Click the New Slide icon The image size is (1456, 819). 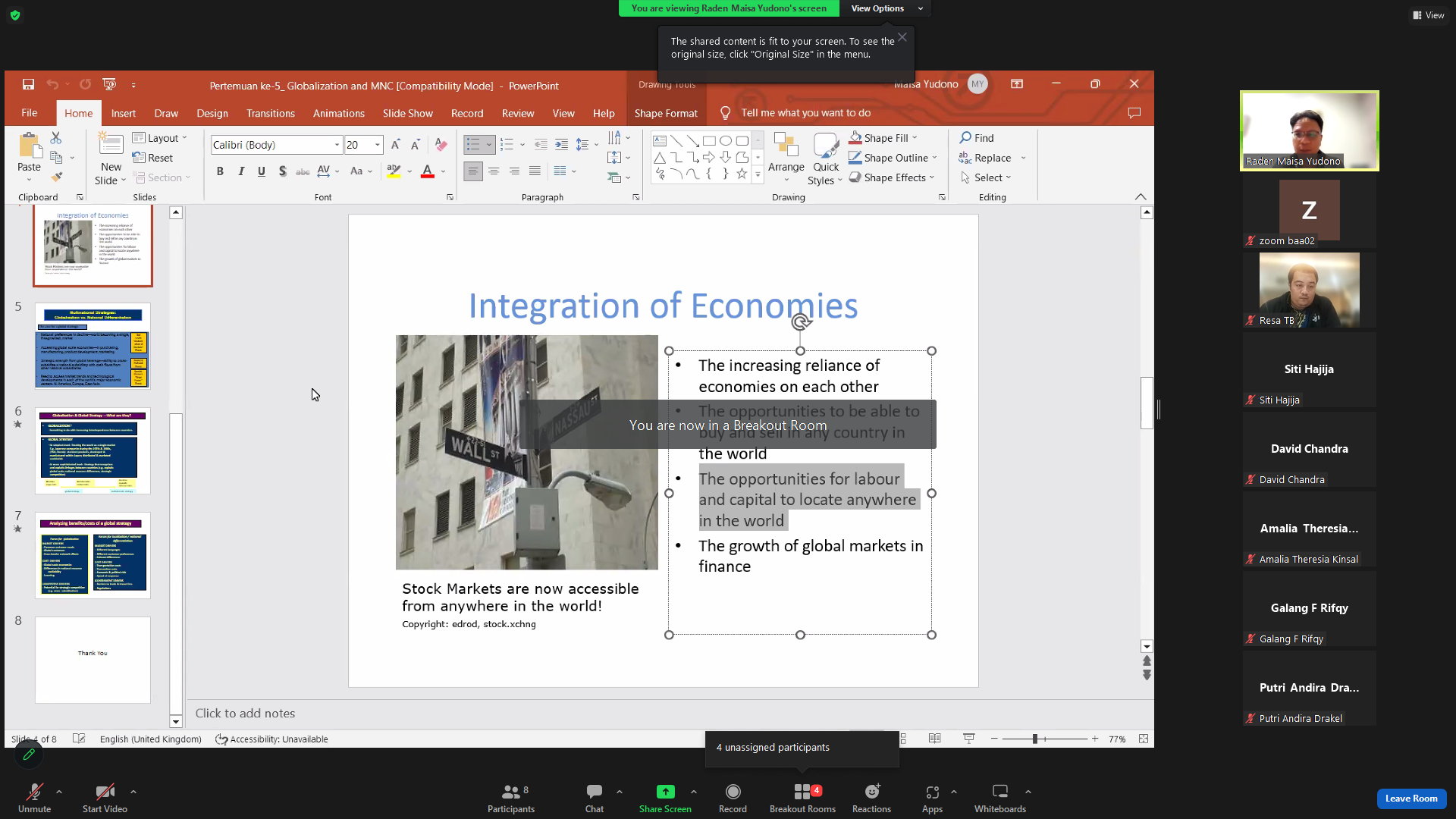[111, 144]
